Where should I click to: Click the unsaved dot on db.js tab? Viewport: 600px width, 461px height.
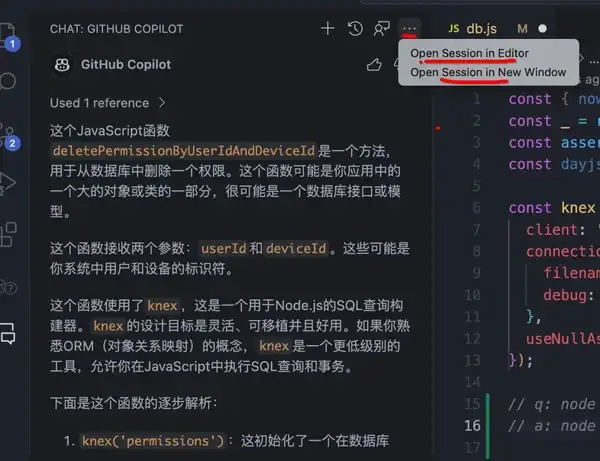542,29
